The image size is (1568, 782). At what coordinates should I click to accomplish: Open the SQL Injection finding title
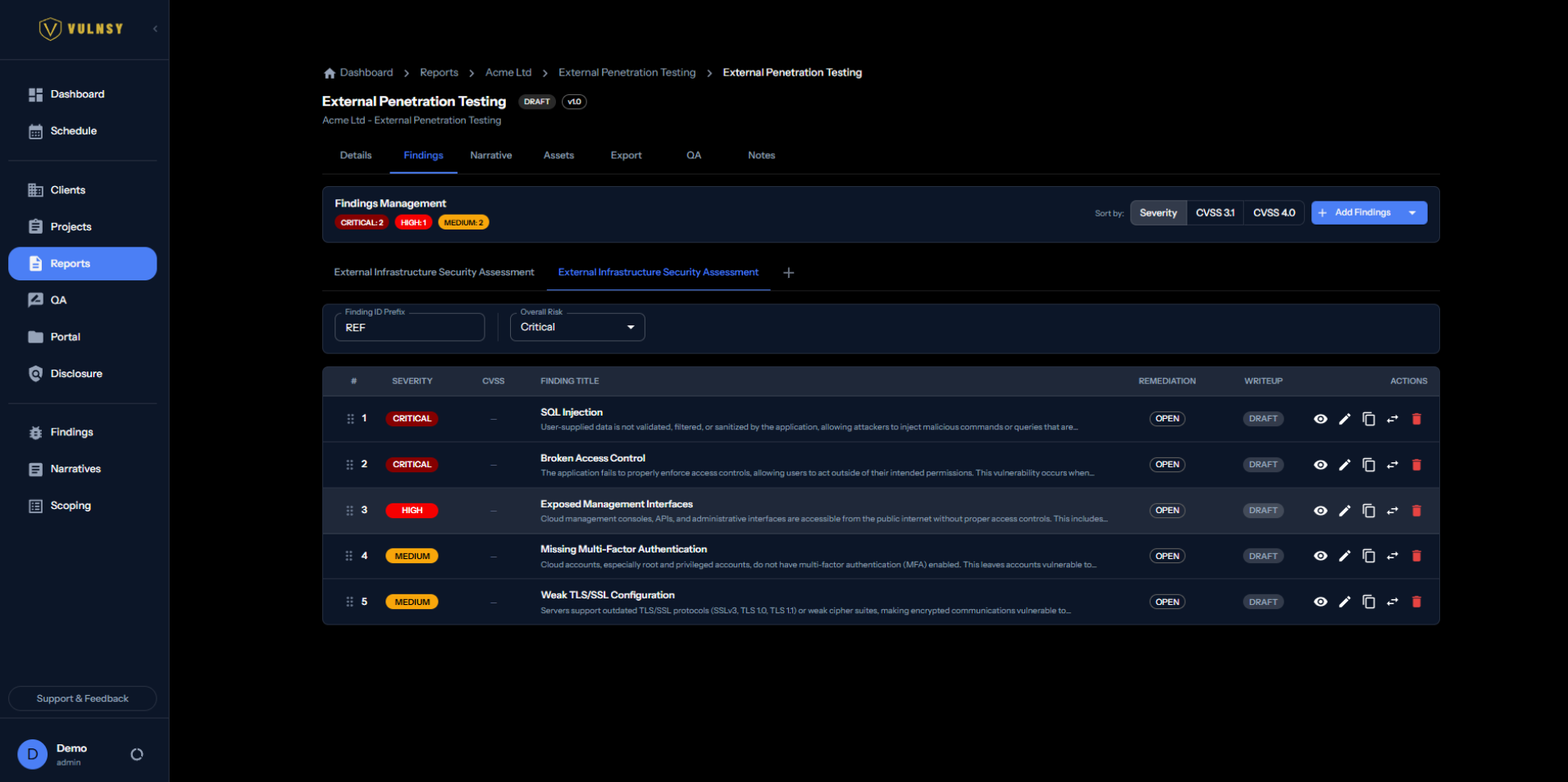pos(572,412)
